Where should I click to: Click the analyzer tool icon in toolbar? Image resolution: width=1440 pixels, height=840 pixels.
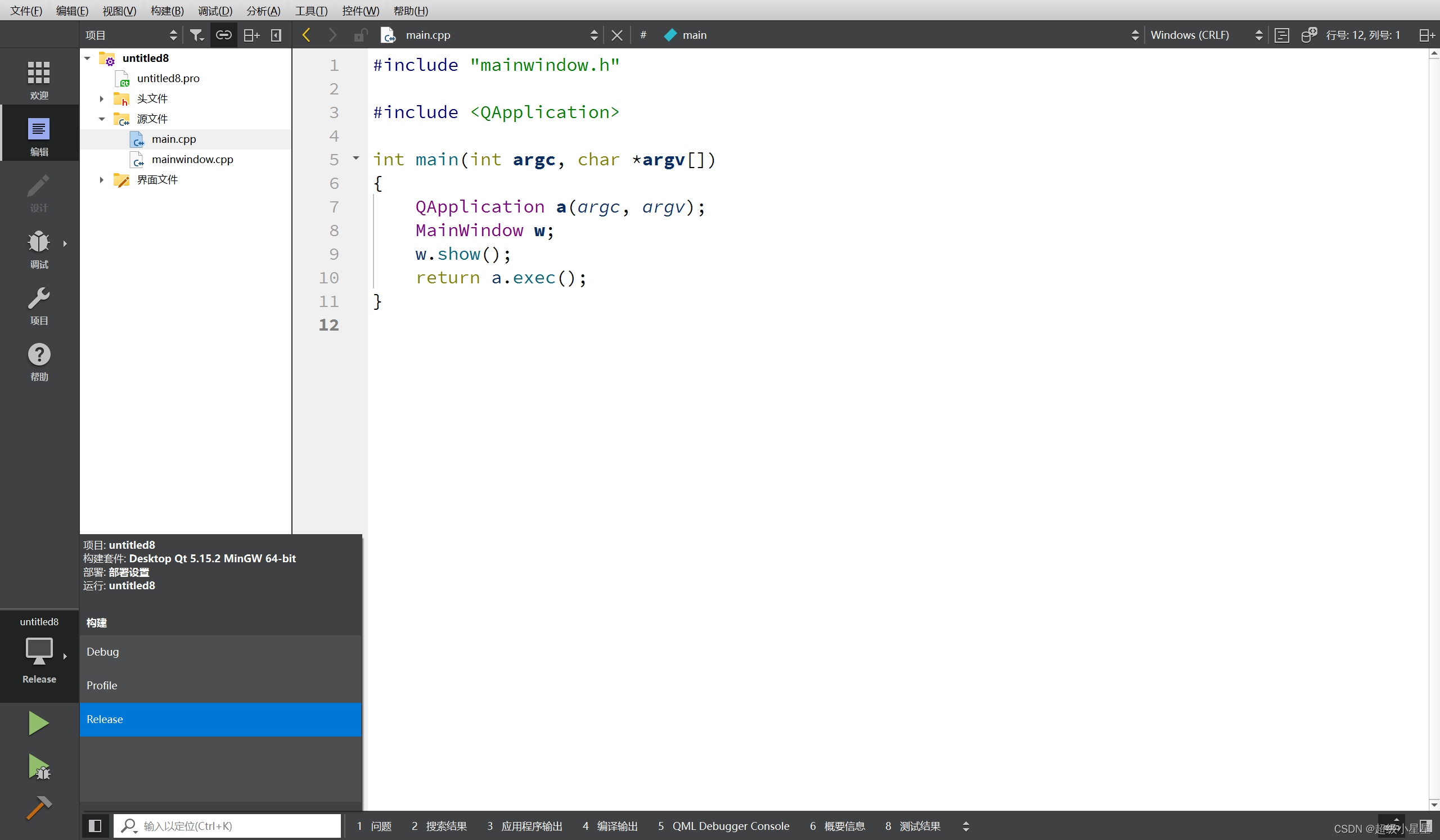1308,35
